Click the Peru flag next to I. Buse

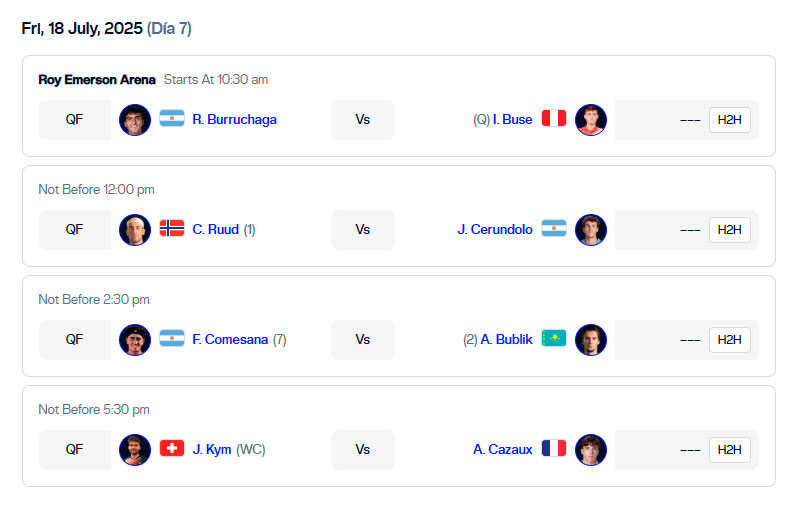554,118
